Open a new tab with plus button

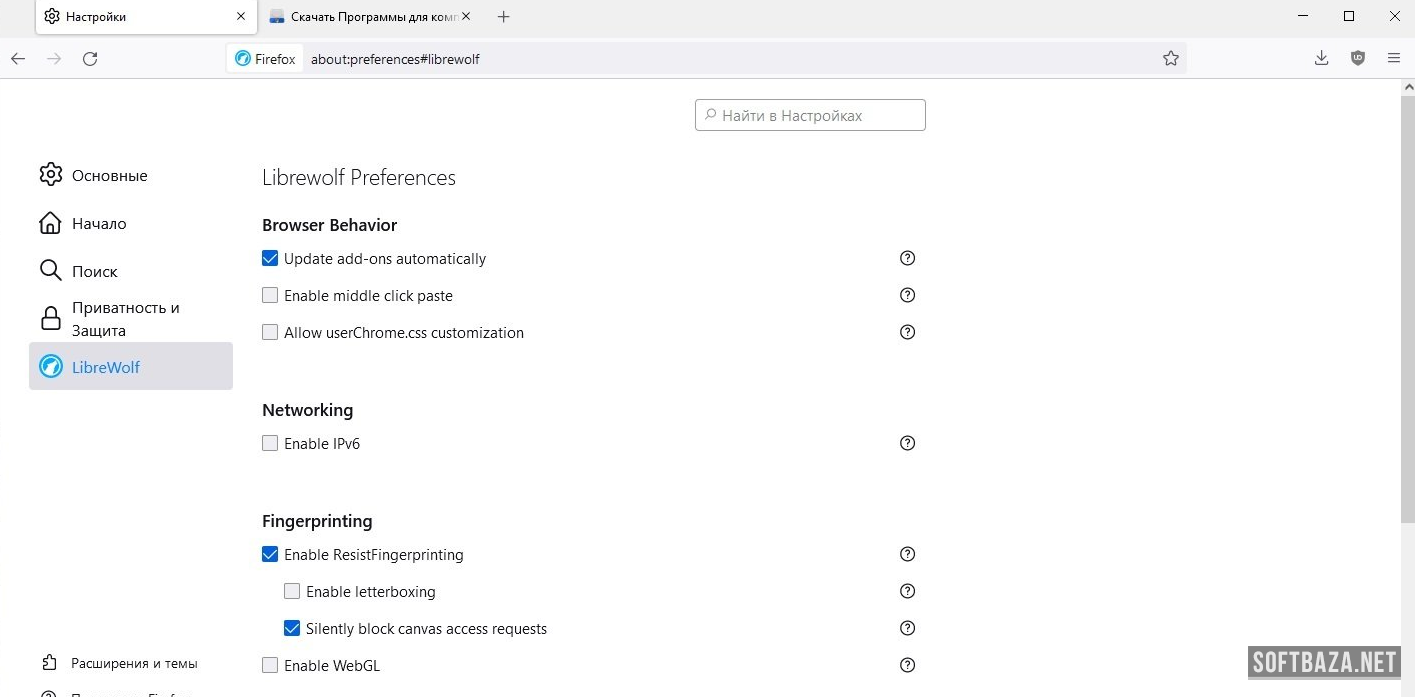tap(504, 17)
